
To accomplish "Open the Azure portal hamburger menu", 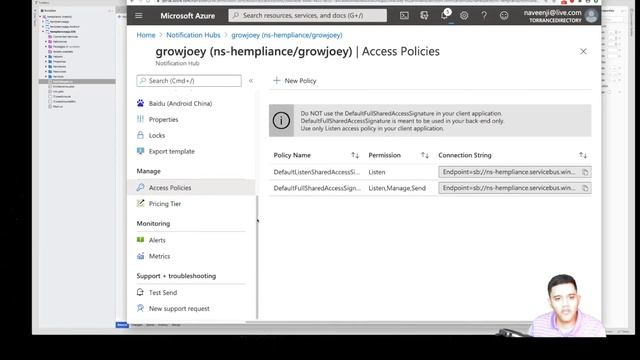I will (139, 16).
